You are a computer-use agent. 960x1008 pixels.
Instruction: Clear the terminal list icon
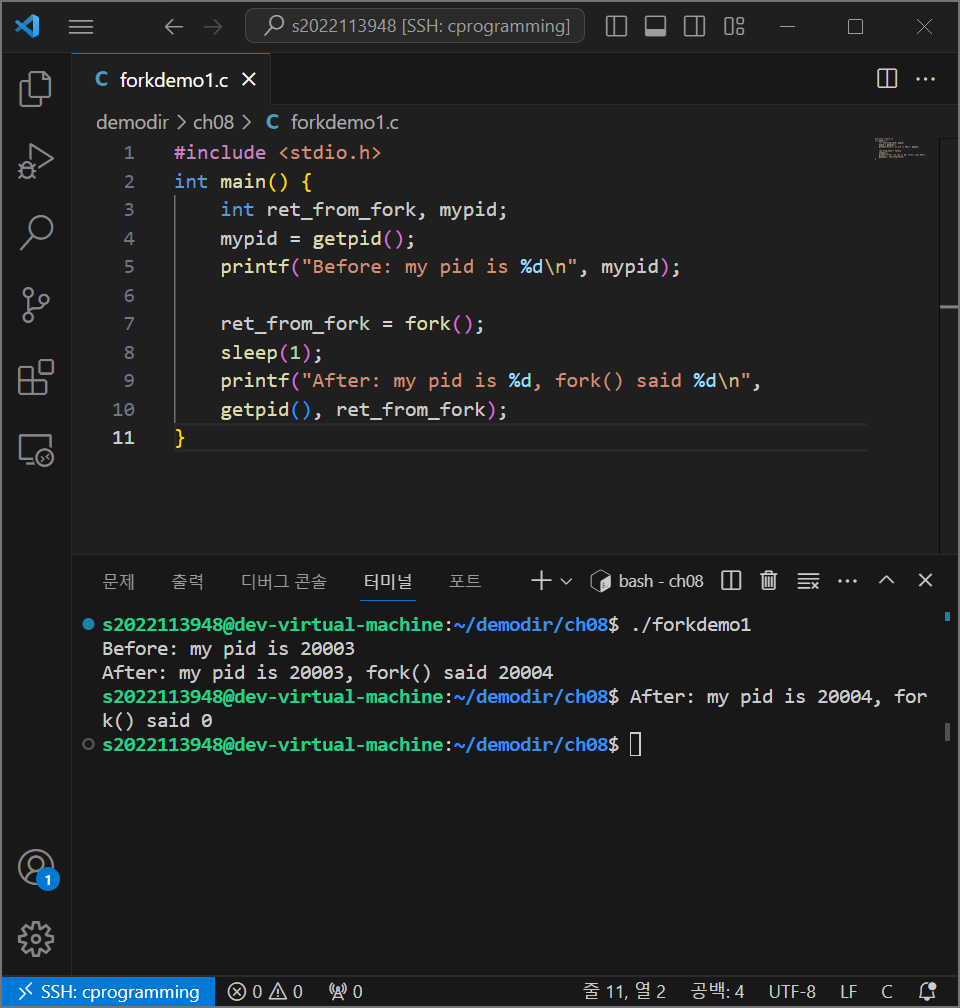(808, 580)
